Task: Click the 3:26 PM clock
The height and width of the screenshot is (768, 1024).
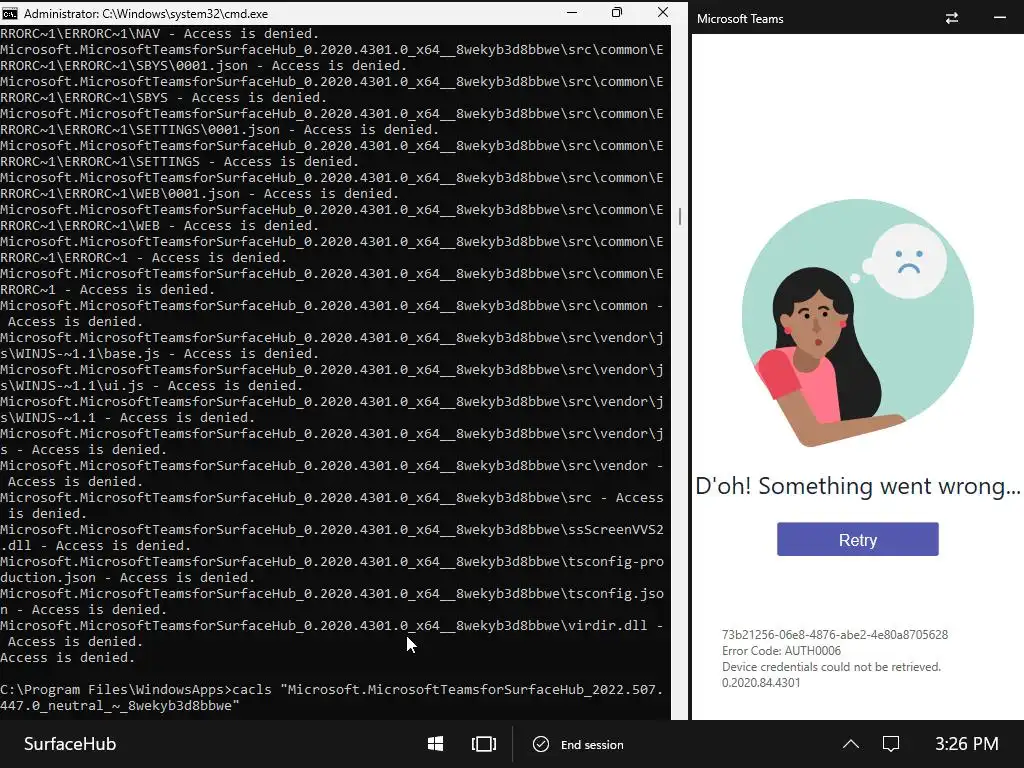Action: pyautogui.click(x=967, y=744)
